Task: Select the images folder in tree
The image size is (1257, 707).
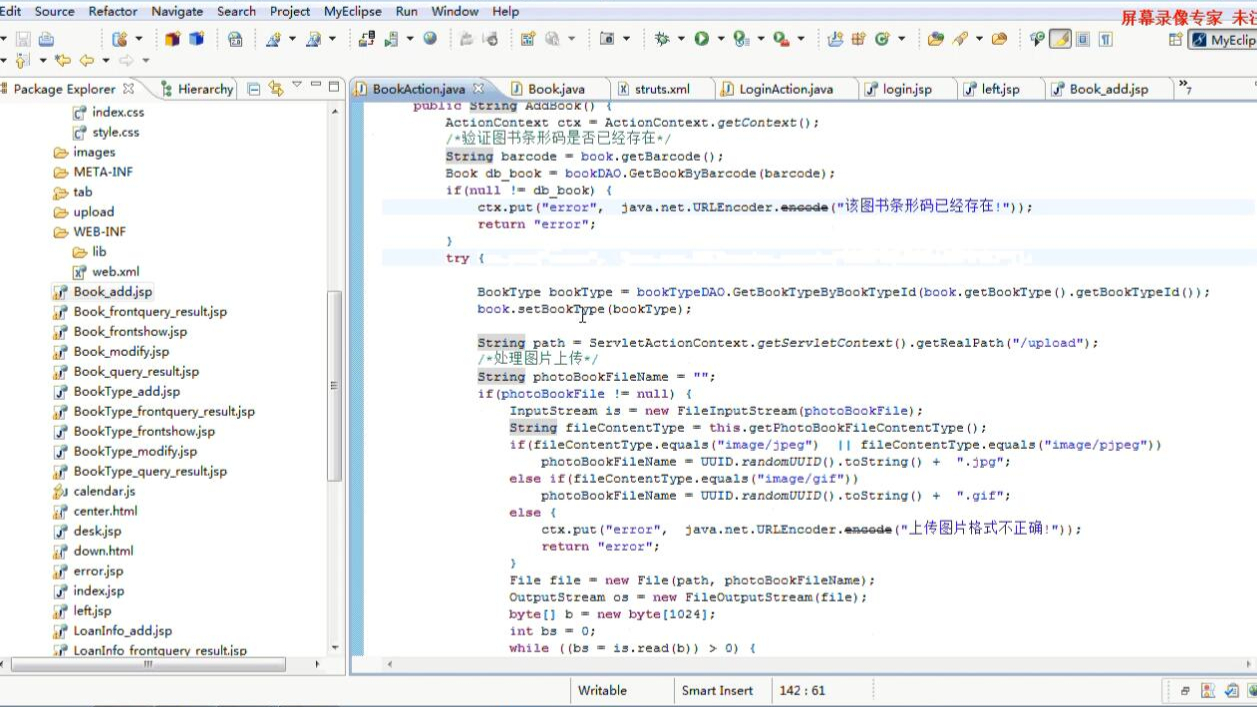Action: point(94,152)
